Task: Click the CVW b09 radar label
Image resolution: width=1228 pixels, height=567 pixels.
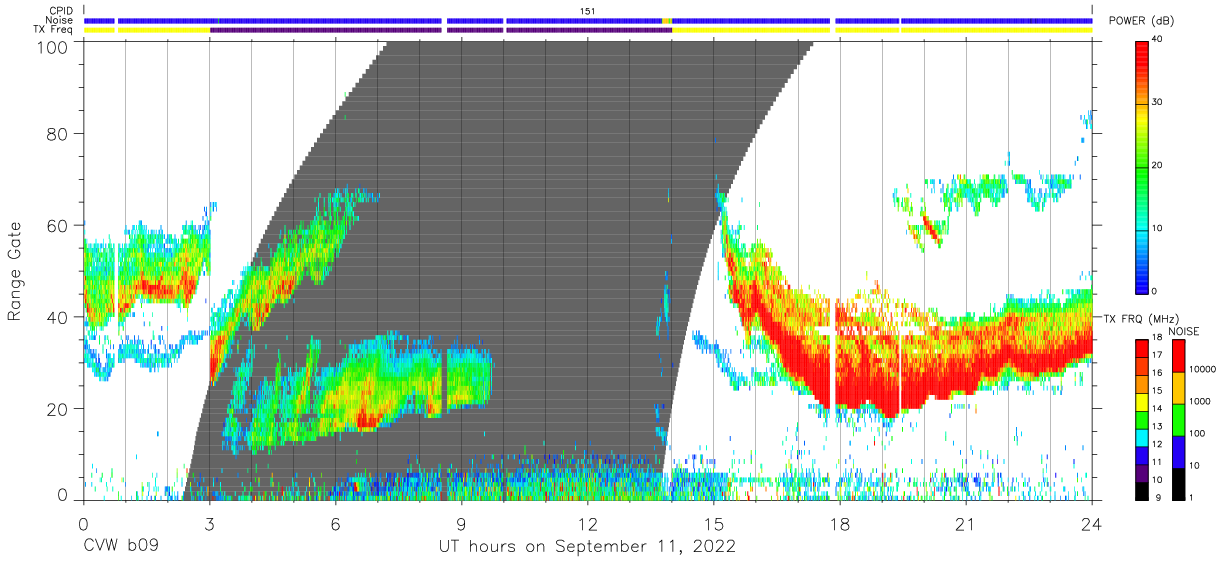Action: 122,547
